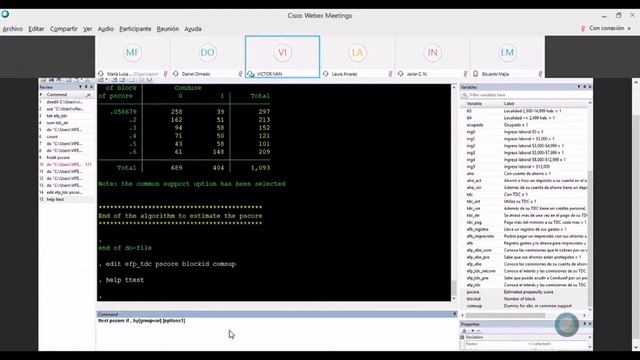This screenshot has width=640, height=360.
Task: Pin the Command window panel
Action: pos(454,314)
